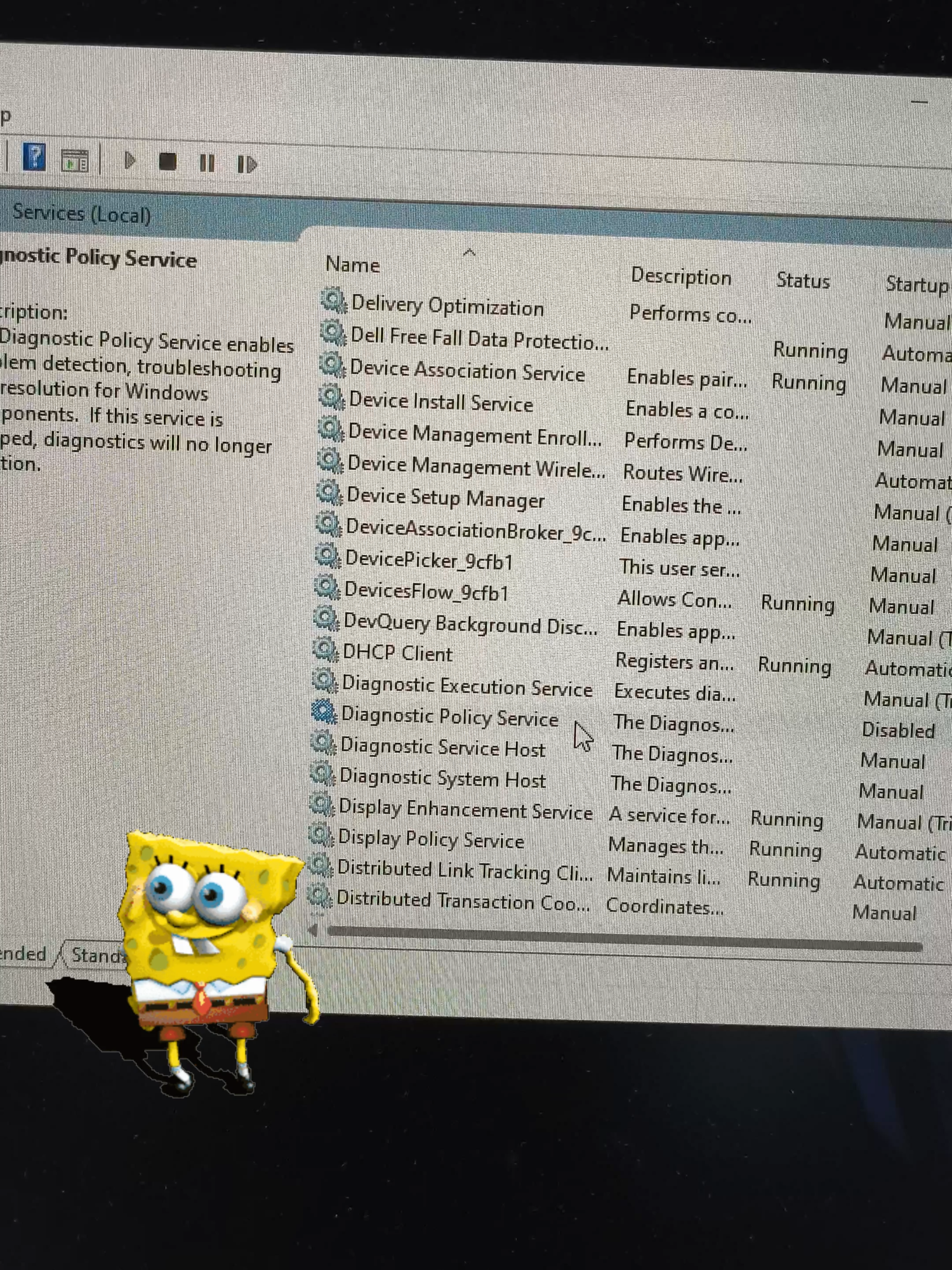Viewport: 952px width, 1270px height.
Task: Click the Automatic startup type of Display Policy Service
Action: 901,853
